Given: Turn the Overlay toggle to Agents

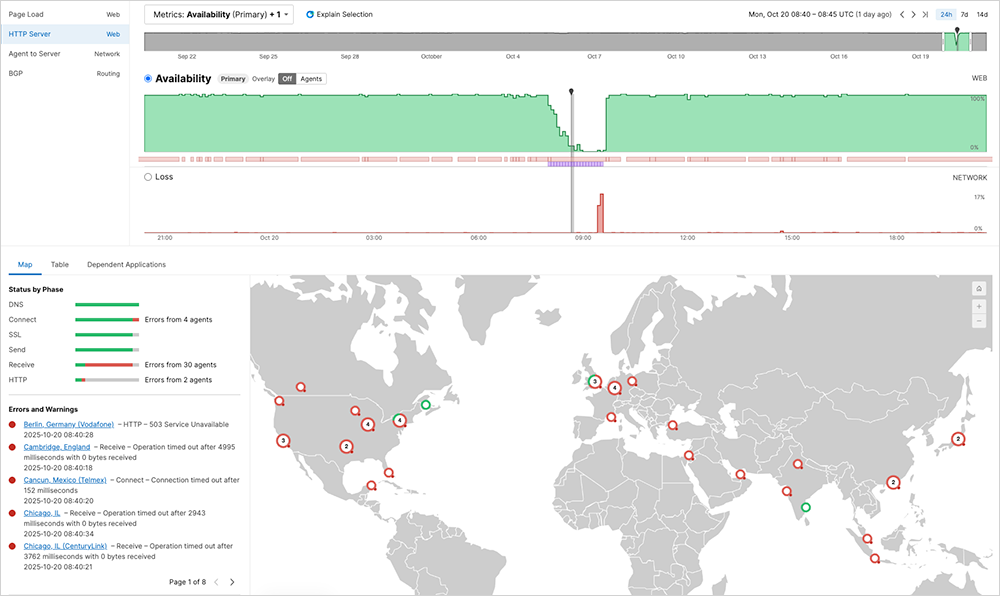Looking at the screenshot, I should tap(310, 78).
